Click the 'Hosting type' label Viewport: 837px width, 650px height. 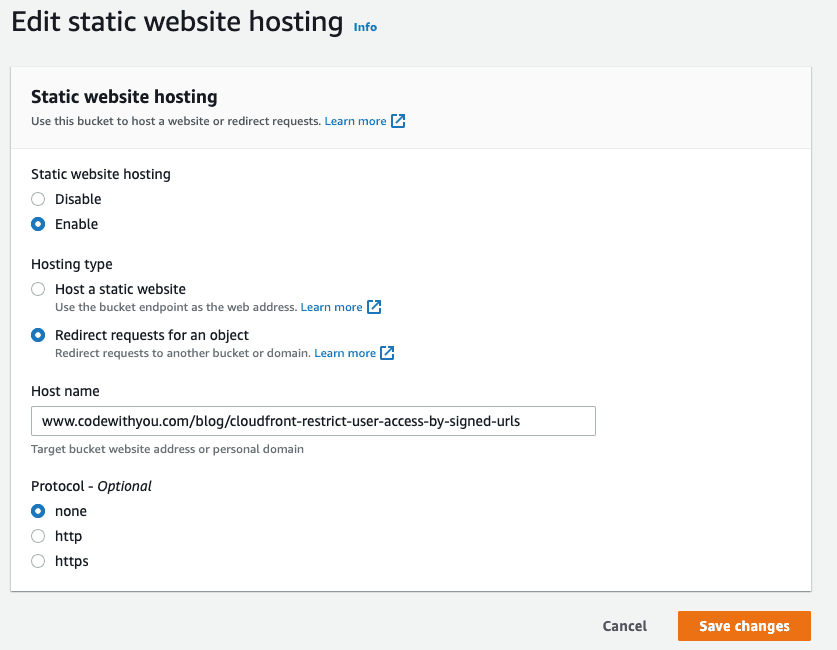pyautogui.click(x=72, y=264)
